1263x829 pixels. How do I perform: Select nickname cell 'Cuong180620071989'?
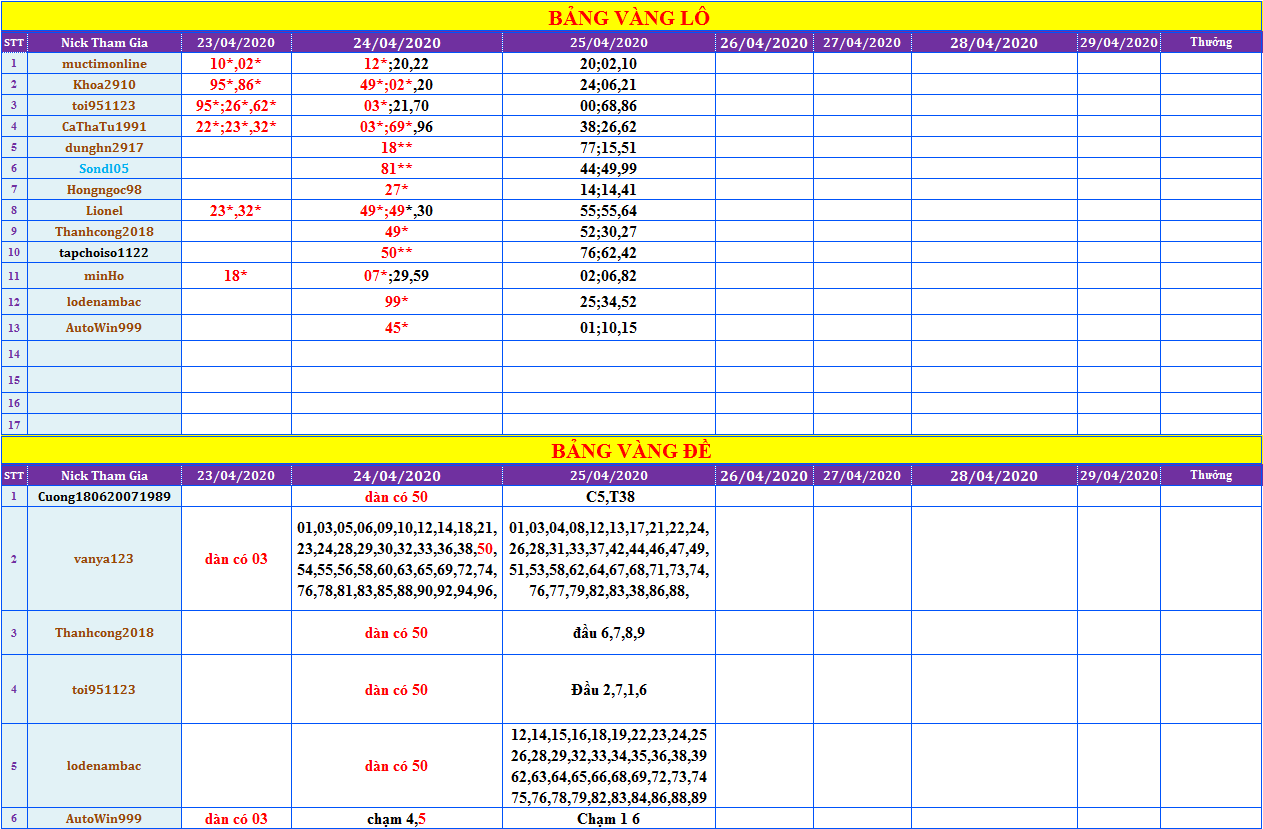pos(104,496)
